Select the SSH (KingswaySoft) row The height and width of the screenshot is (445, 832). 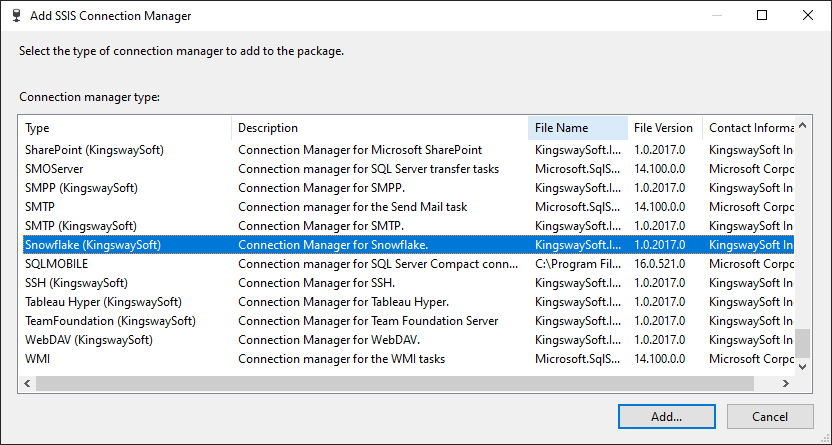[x=409, y=283]
